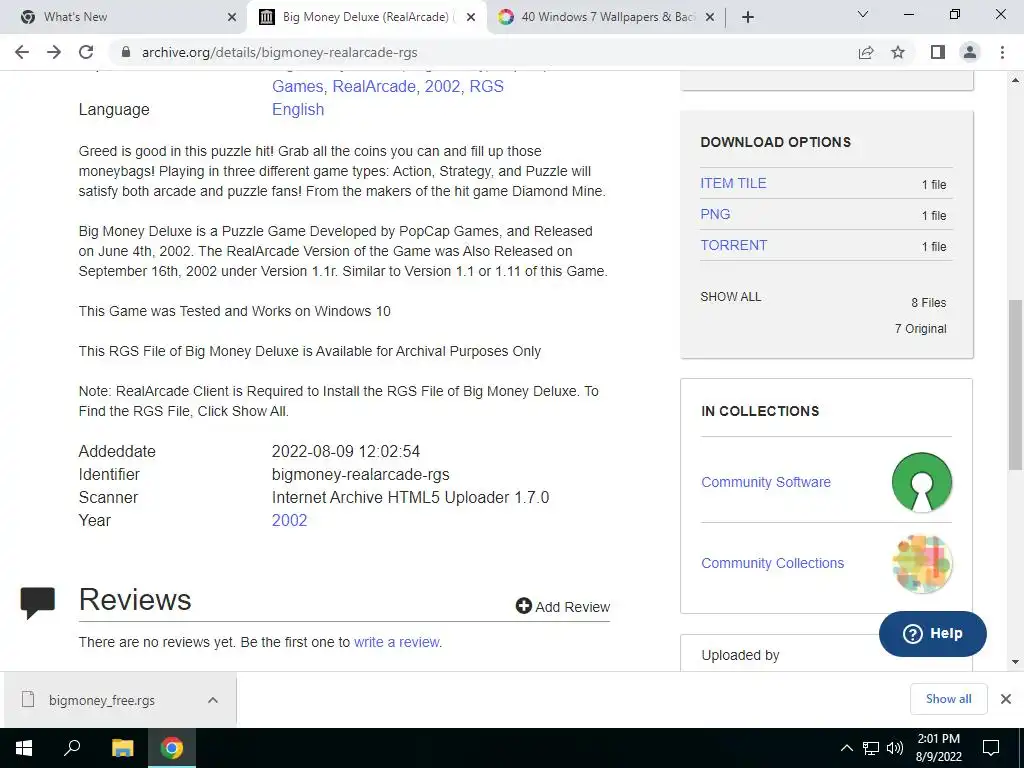Close the 40 Windows 7 Wallpapers tab
The height and width of the screenshot is (768, 1024).
coord(710,17)
